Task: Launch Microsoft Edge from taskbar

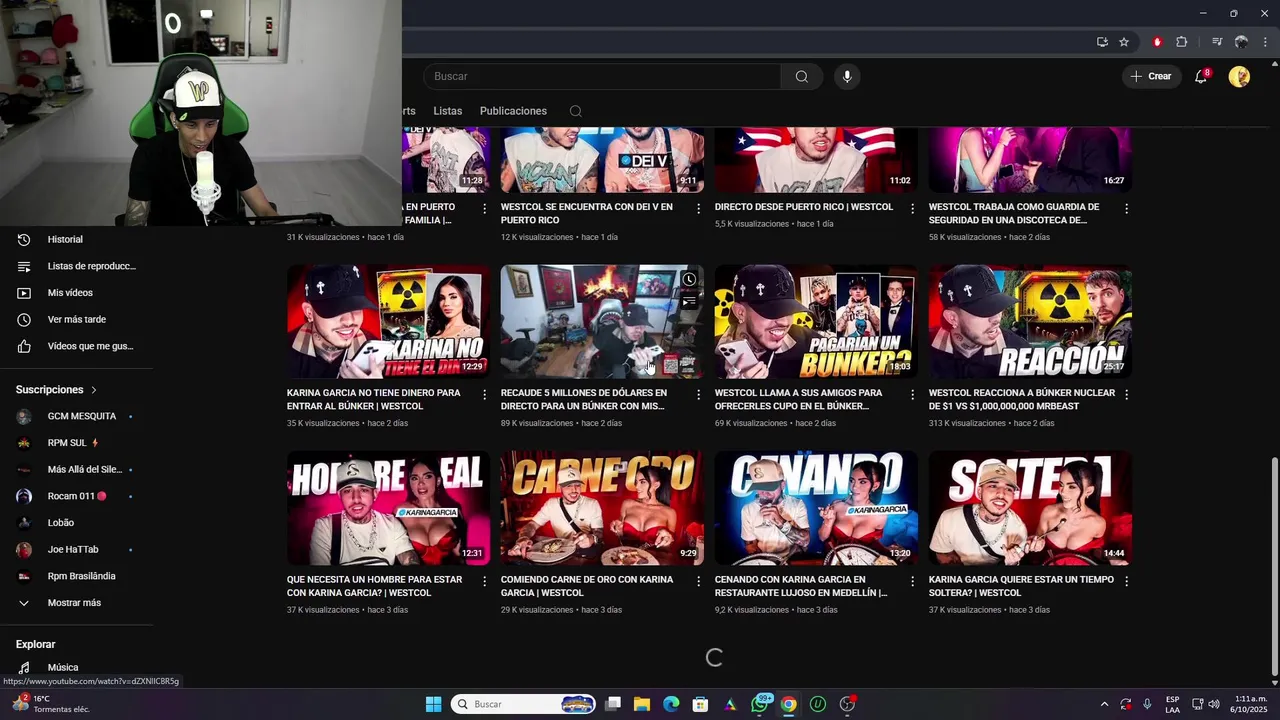Action: 671,704
